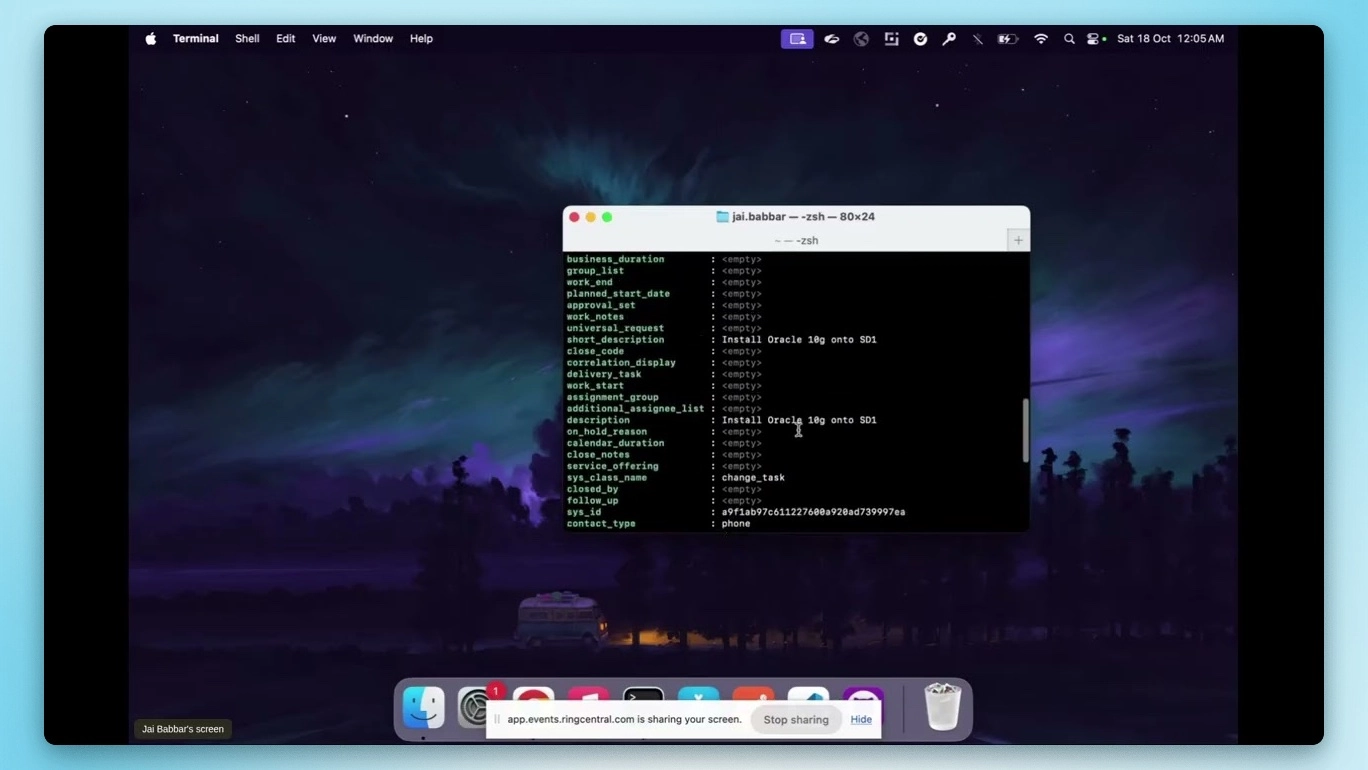Open the Shell menu
The height and width of the screenshot is (770, 1368).
click(x=247, y=38)
